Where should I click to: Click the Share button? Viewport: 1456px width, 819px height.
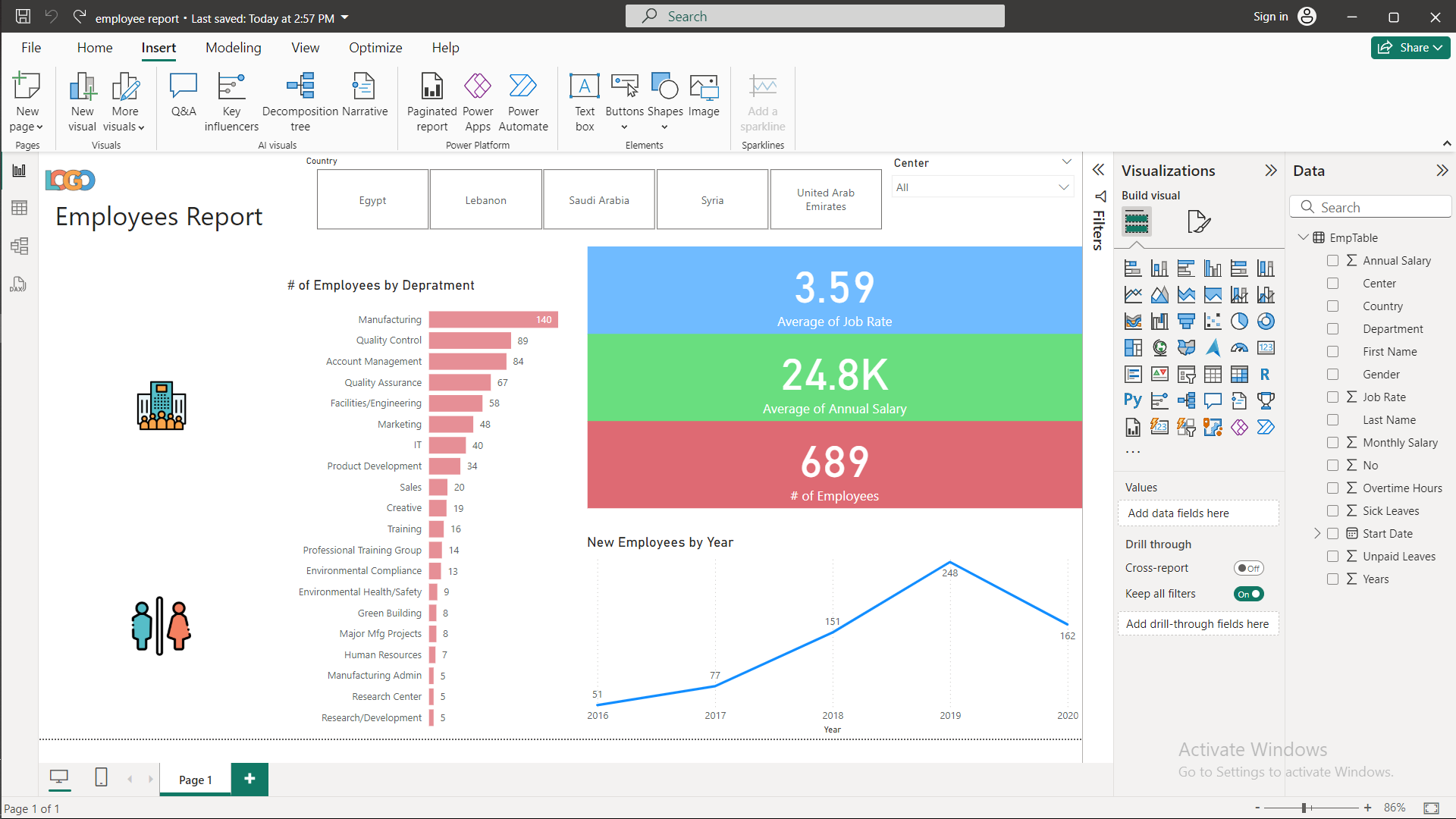tap(1410, 48)
